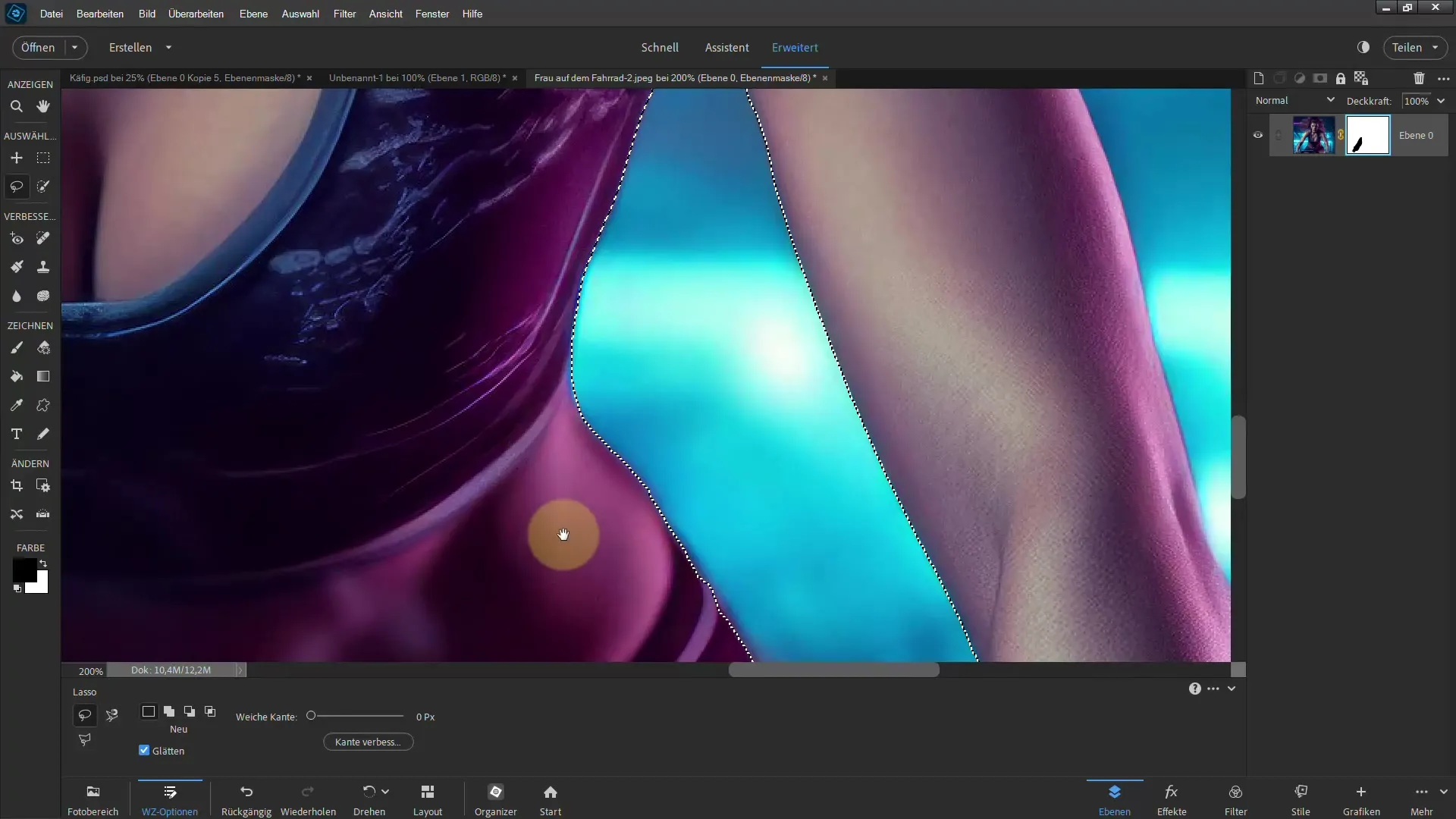This screenshot has height=819, width=1456.
Task: Select the Zoom magnifier tool
Action: [x=16, y=106]
